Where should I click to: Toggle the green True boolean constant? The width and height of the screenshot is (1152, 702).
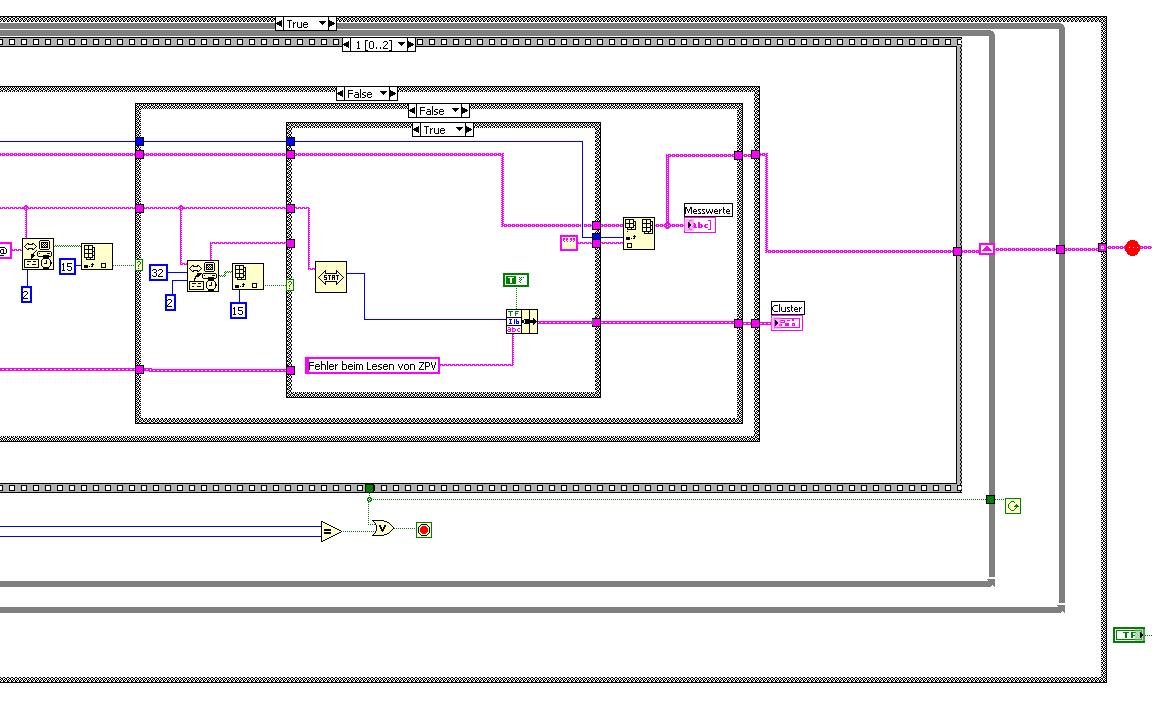pyautogui.click(x=516, y=280)
